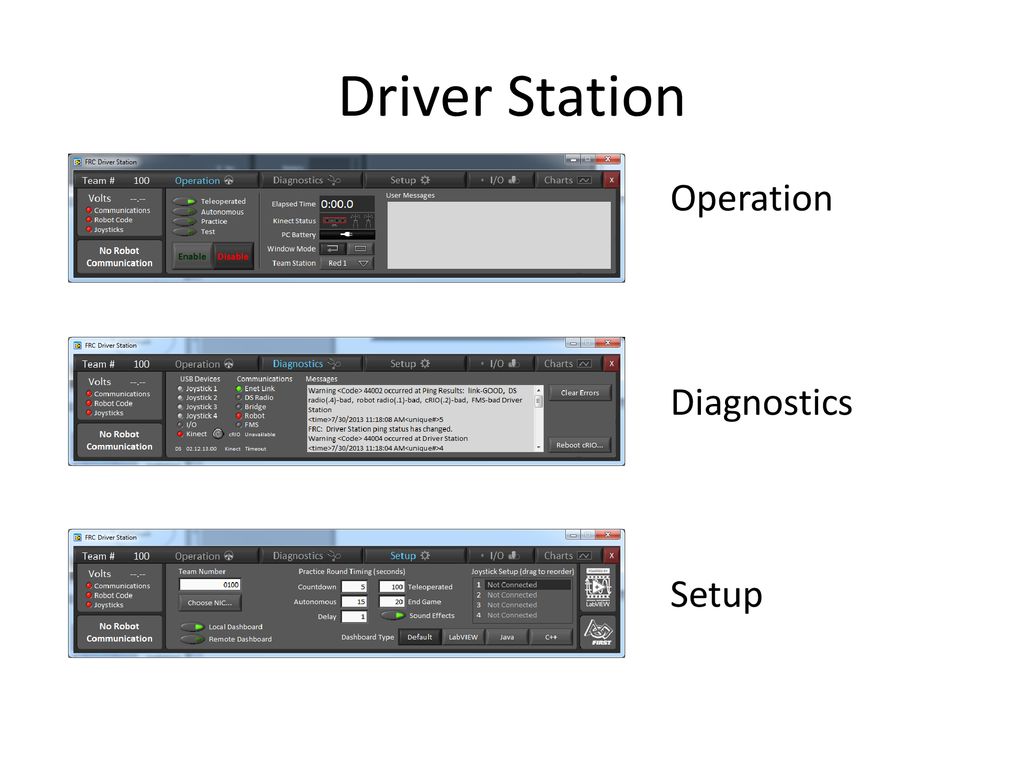The width and height of the screenshot is (1024, 768).
Task: Click the red Disable button
Action: click(232, 257)
